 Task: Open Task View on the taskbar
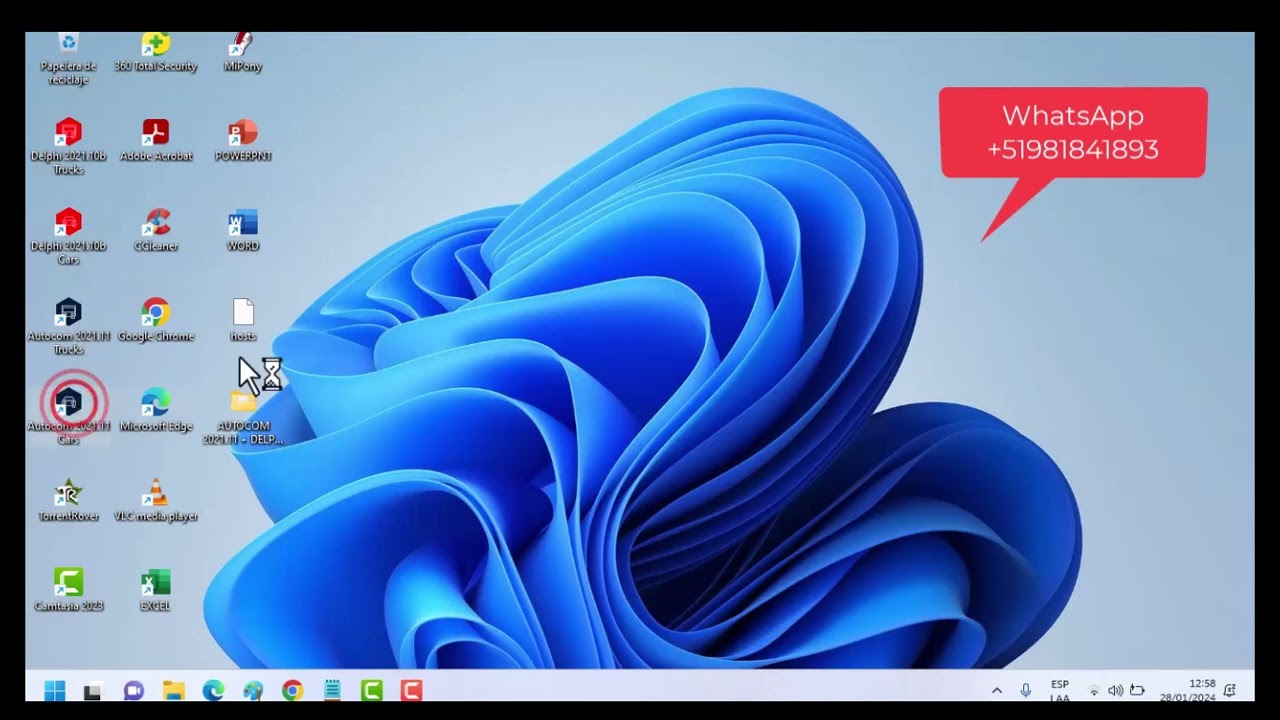pyautogui.click(x=94, y=691)
